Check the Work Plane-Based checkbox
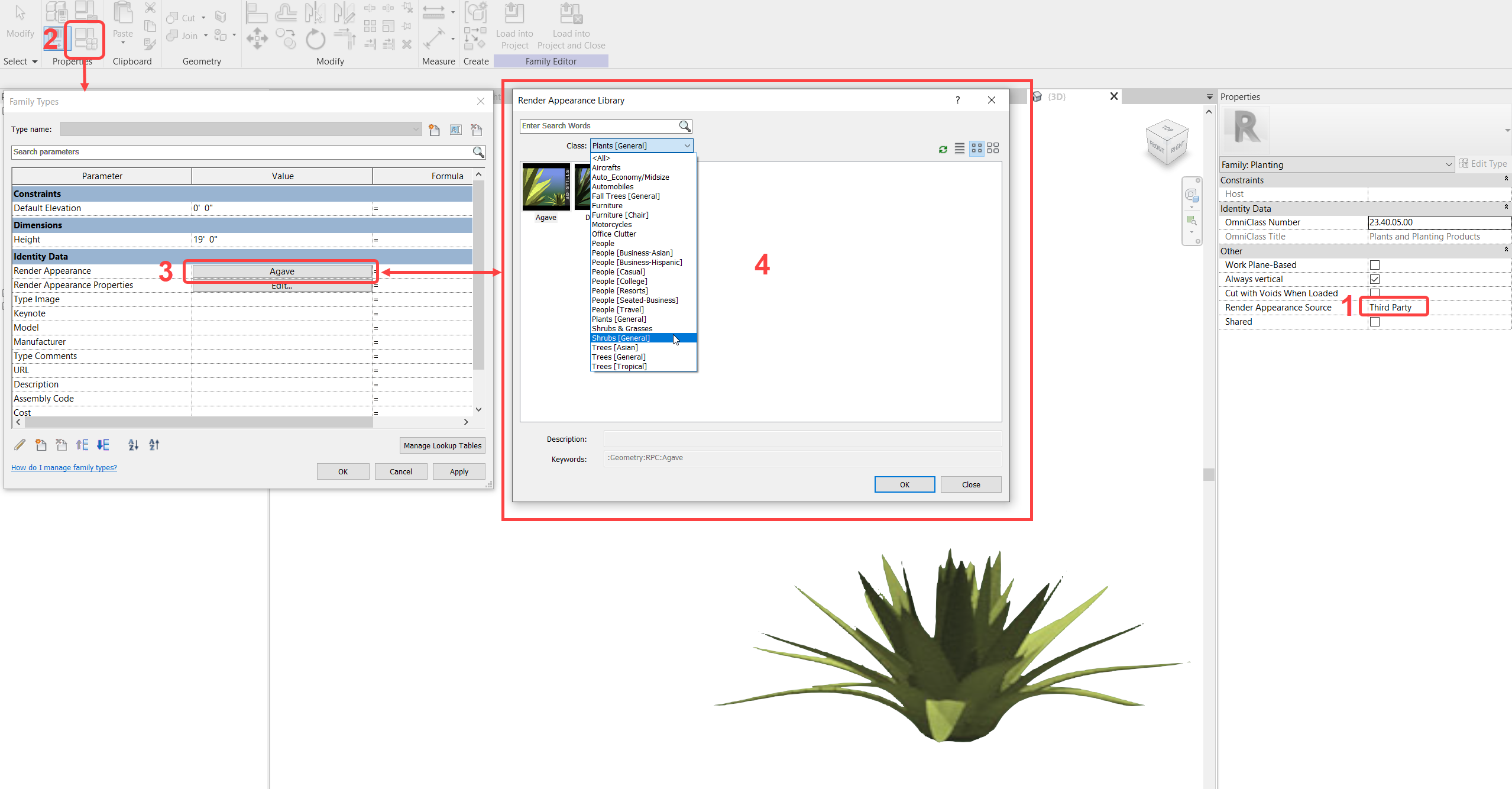Viewport: 1512px width, 789px height. click(x=1375, y=264)
